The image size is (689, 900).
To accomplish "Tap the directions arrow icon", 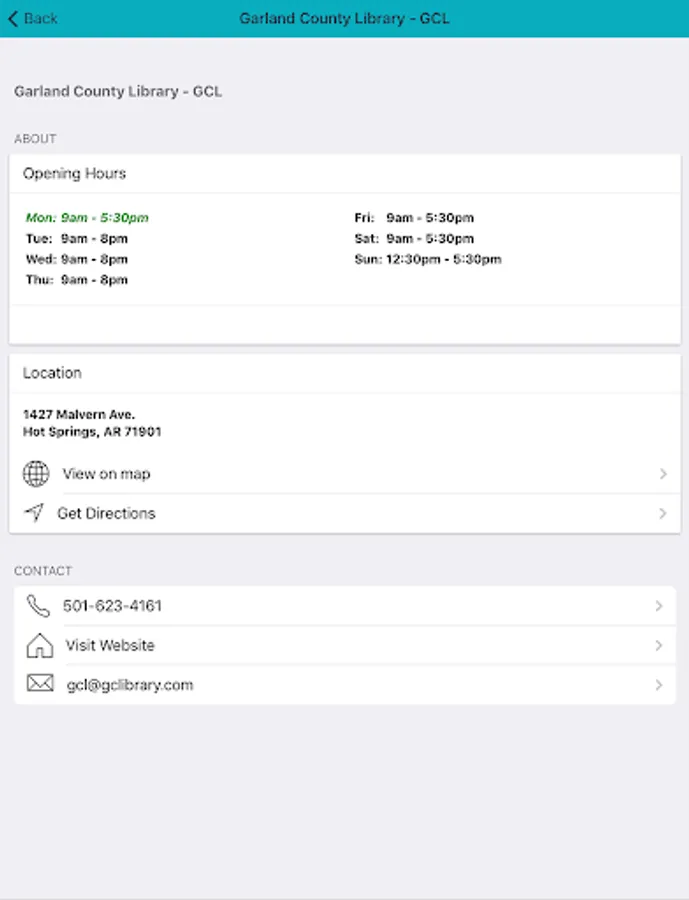I will coord(34,513).
